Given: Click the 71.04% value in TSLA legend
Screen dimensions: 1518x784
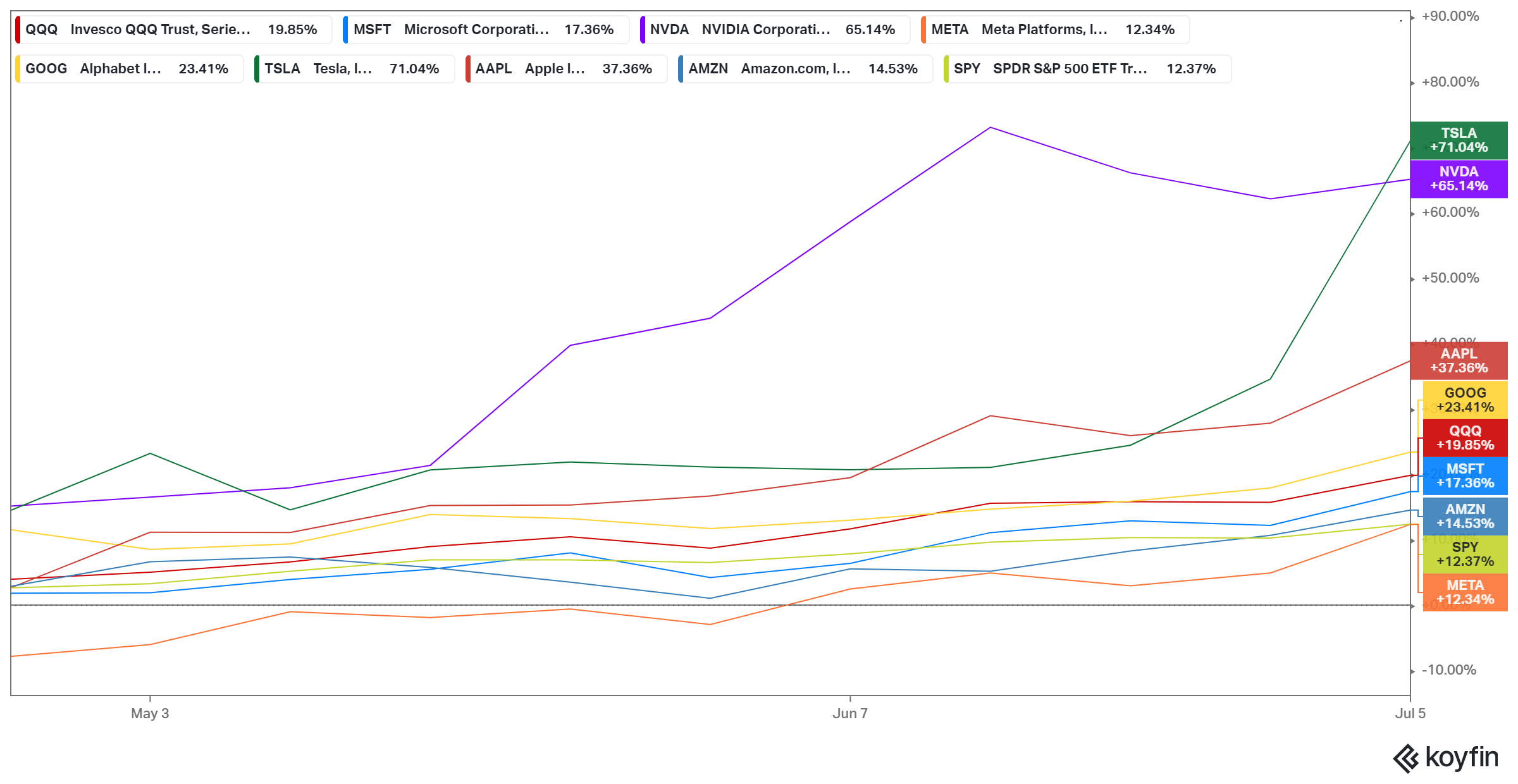Looking at the screenshot, I should 414,69.
